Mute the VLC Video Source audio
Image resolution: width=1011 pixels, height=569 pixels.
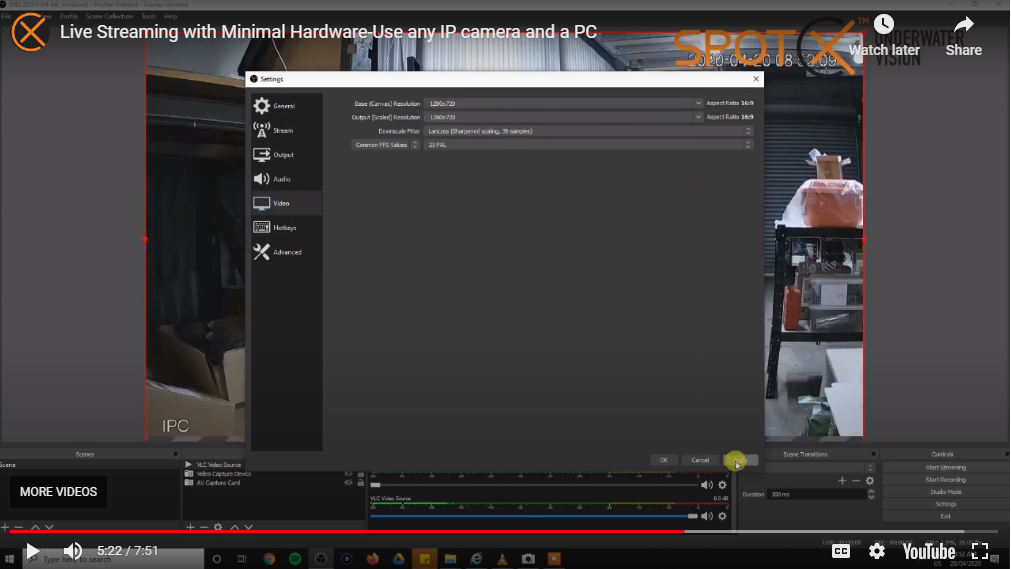(707, 516)
